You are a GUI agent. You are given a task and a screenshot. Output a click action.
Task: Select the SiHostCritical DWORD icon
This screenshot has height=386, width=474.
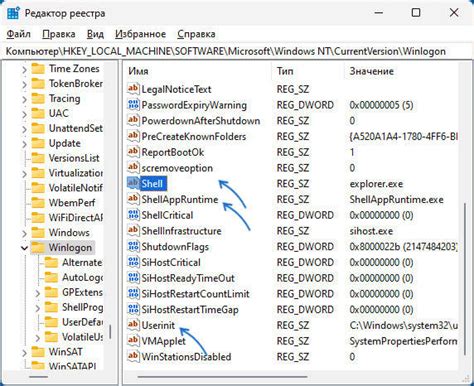(133, 262)
